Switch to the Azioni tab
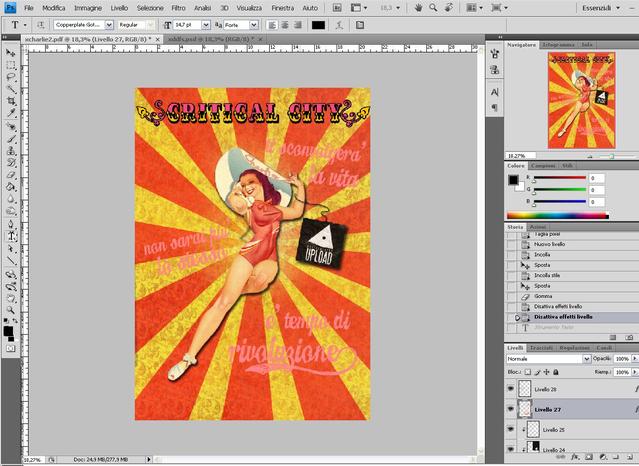Image resolution: width=639 pixels, height=466 pixels. 538,227
